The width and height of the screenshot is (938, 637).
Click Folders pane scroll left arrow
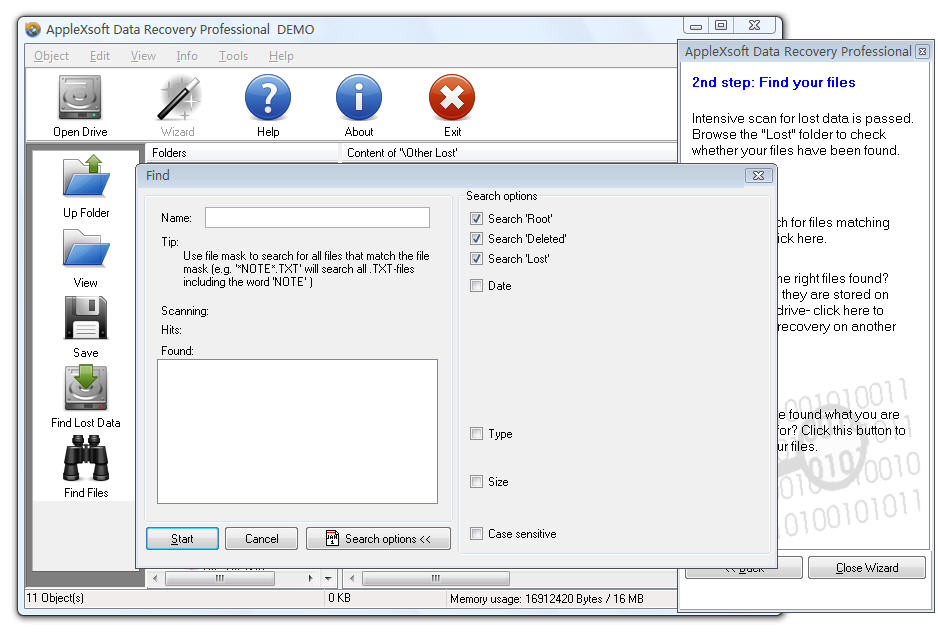pos(156,578)
